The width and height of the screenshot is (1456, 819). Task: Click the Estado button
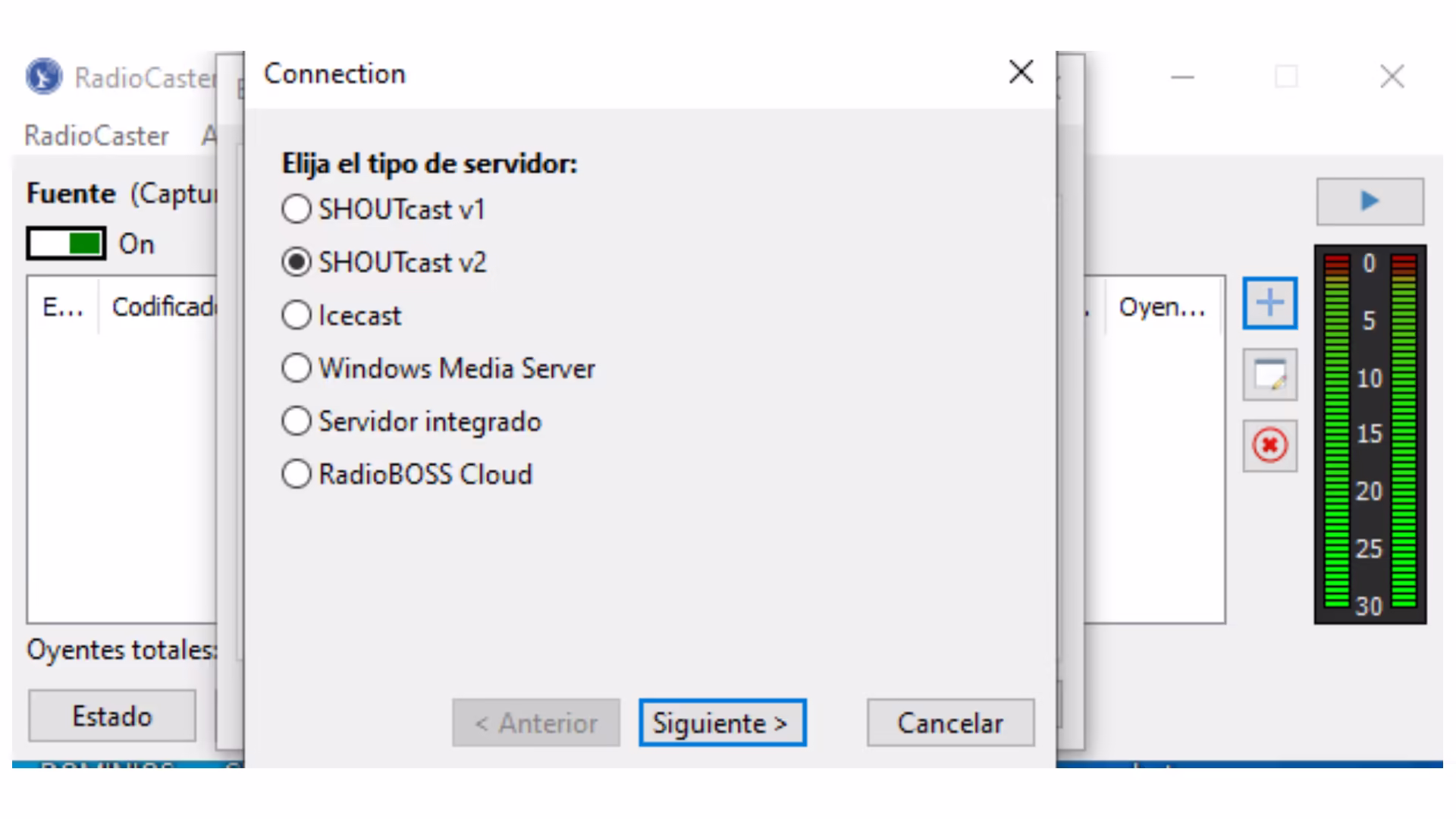pyautogui.click(x=111, y=716)
